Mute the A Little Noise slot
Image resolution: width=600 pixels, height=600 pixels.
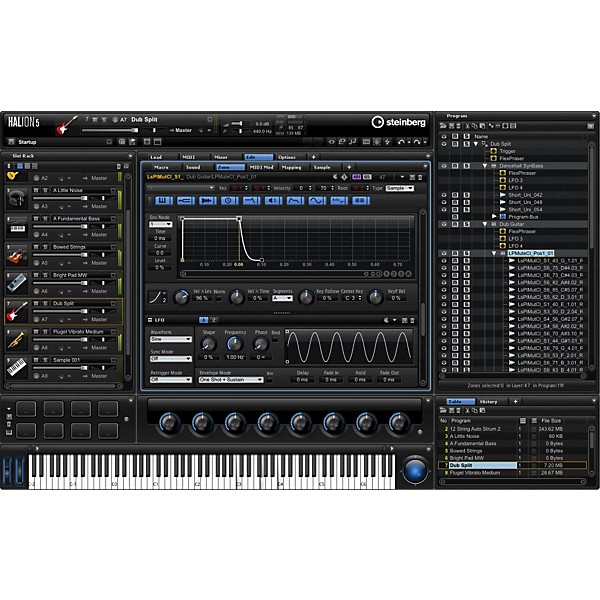pos(36,190)
